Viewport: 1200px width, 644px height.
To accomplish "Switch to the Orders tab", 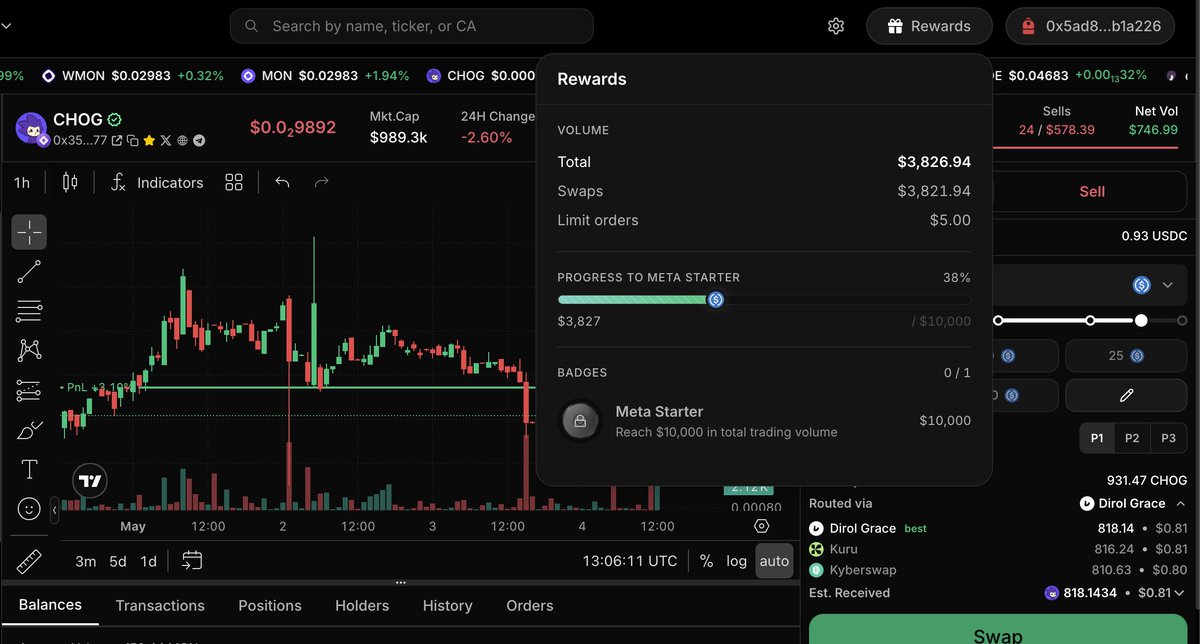I will click(530, 605).
